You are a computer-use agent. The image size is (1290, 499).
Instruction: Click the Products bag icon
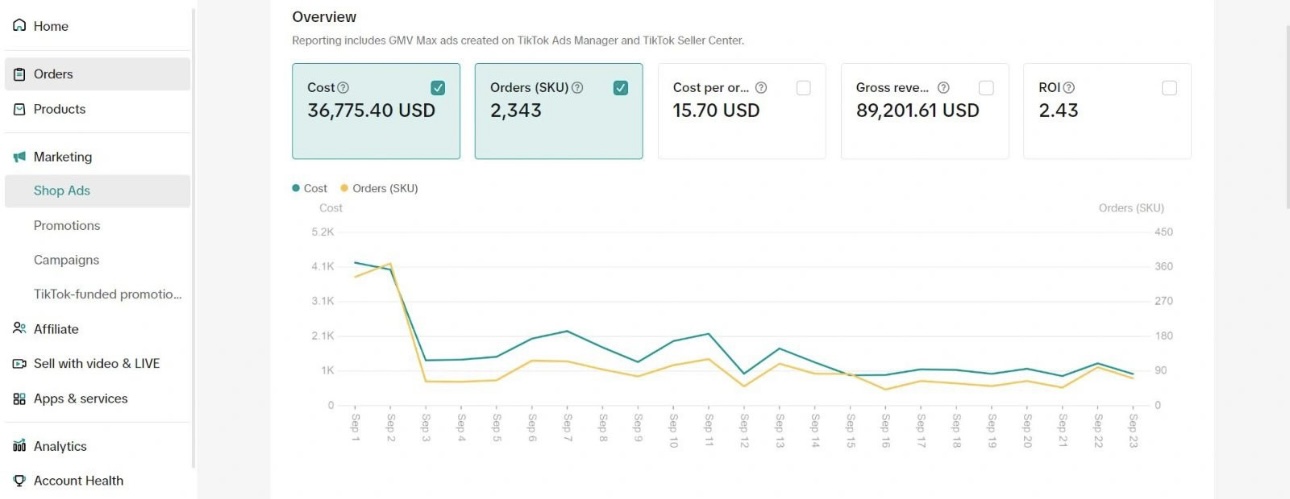[x=19, y=109]
